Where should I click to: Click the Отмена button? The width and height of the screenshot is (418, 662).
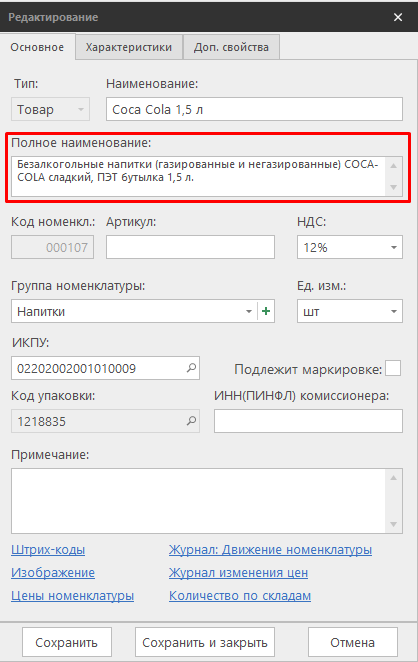coord(353,642)
